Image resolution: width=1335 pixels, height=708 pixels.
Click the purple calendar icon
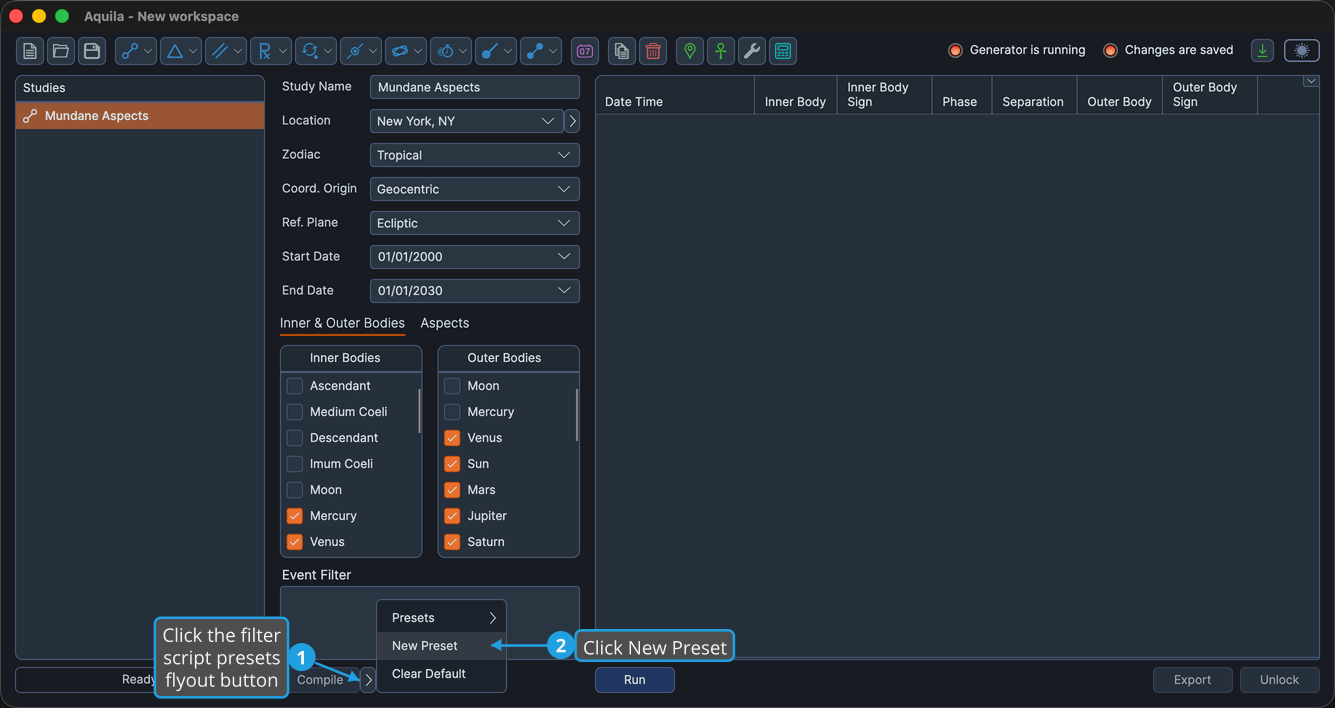point(585,51)
